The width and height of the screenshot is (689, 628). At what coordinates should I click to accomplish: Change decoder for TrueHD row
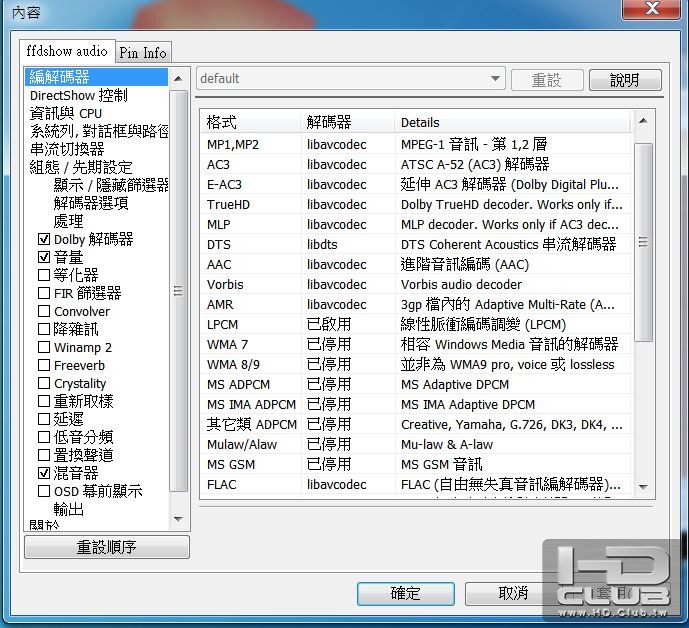[348, 204]
